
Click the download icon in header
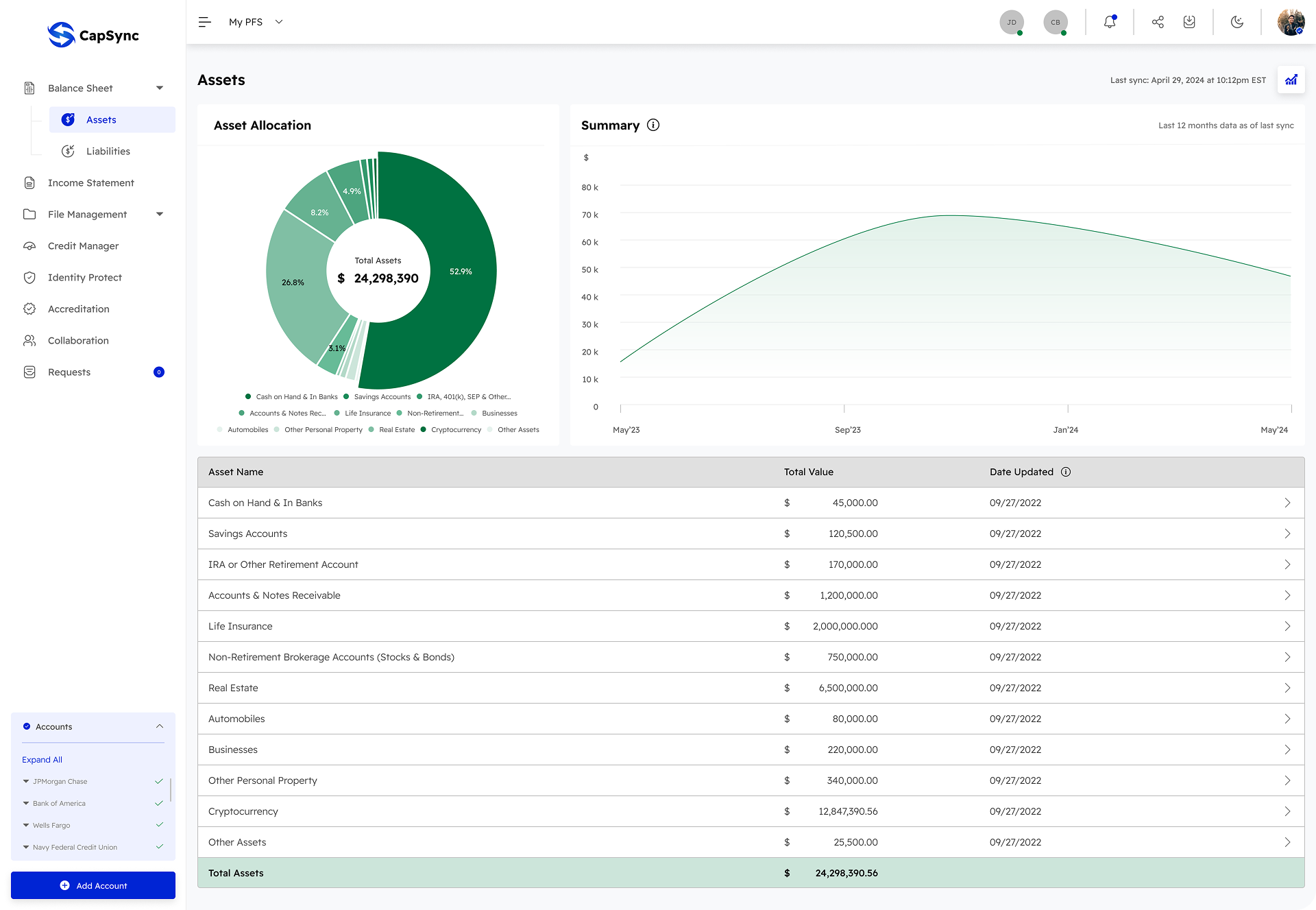1189,22
